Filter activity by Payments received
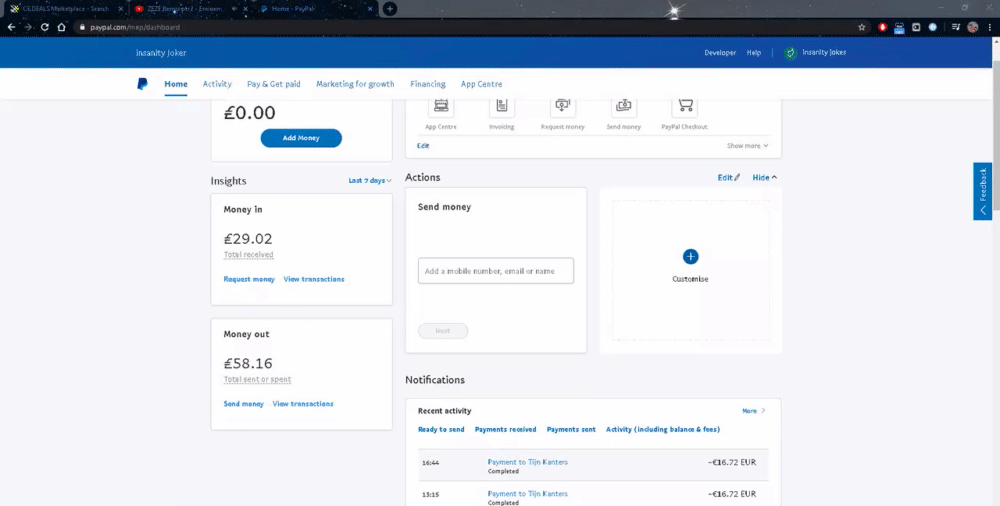 506,429
